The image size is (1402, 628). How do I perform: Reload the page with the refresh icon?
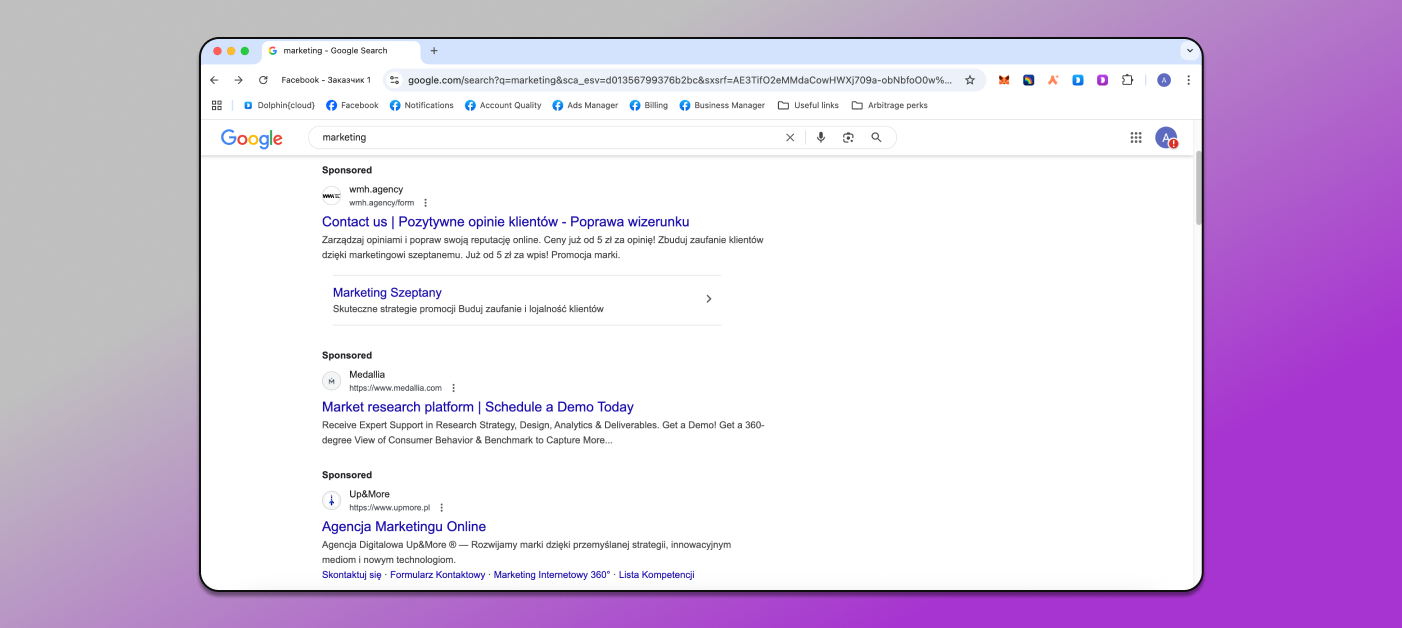263,79
